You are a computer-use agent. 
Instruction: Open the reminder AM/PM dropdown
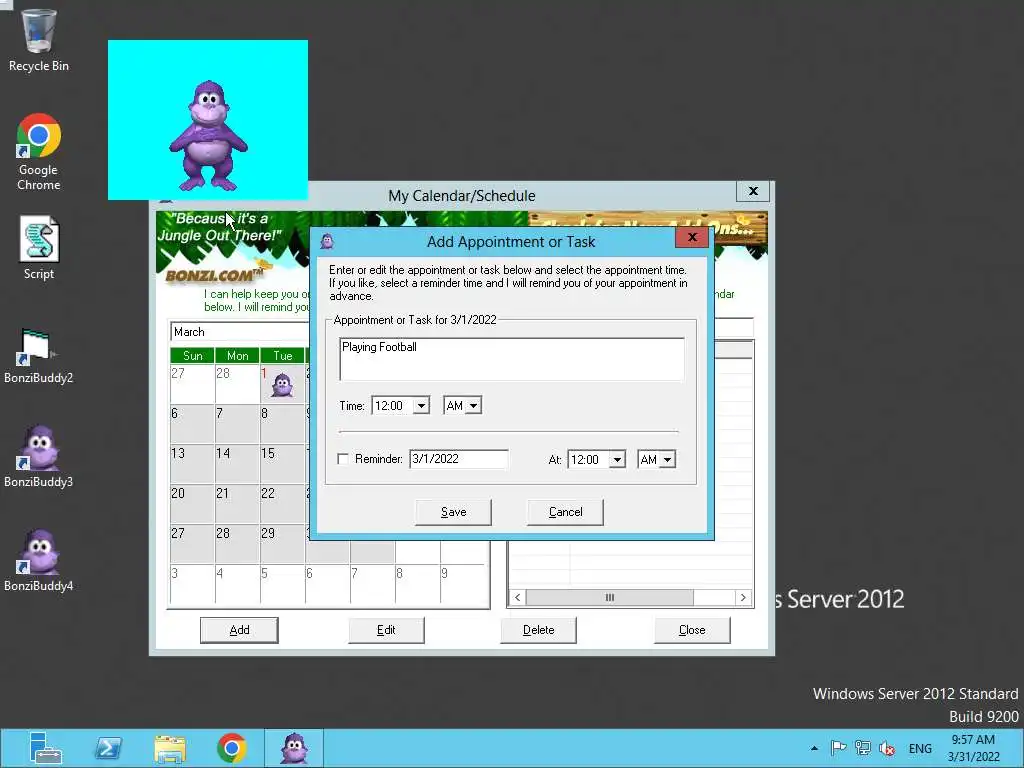667,460
